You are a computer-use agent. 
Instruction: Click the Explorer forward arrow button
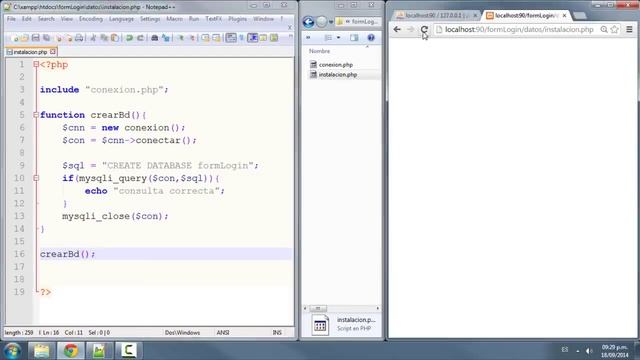tap(322, 22)
